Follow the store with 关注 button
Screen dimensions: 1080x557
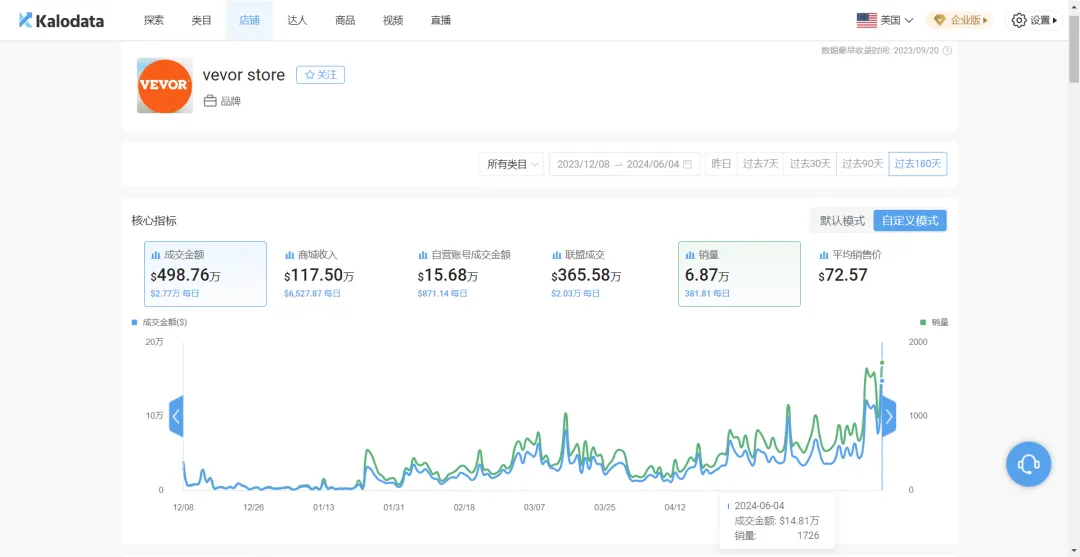coord(320,75)
